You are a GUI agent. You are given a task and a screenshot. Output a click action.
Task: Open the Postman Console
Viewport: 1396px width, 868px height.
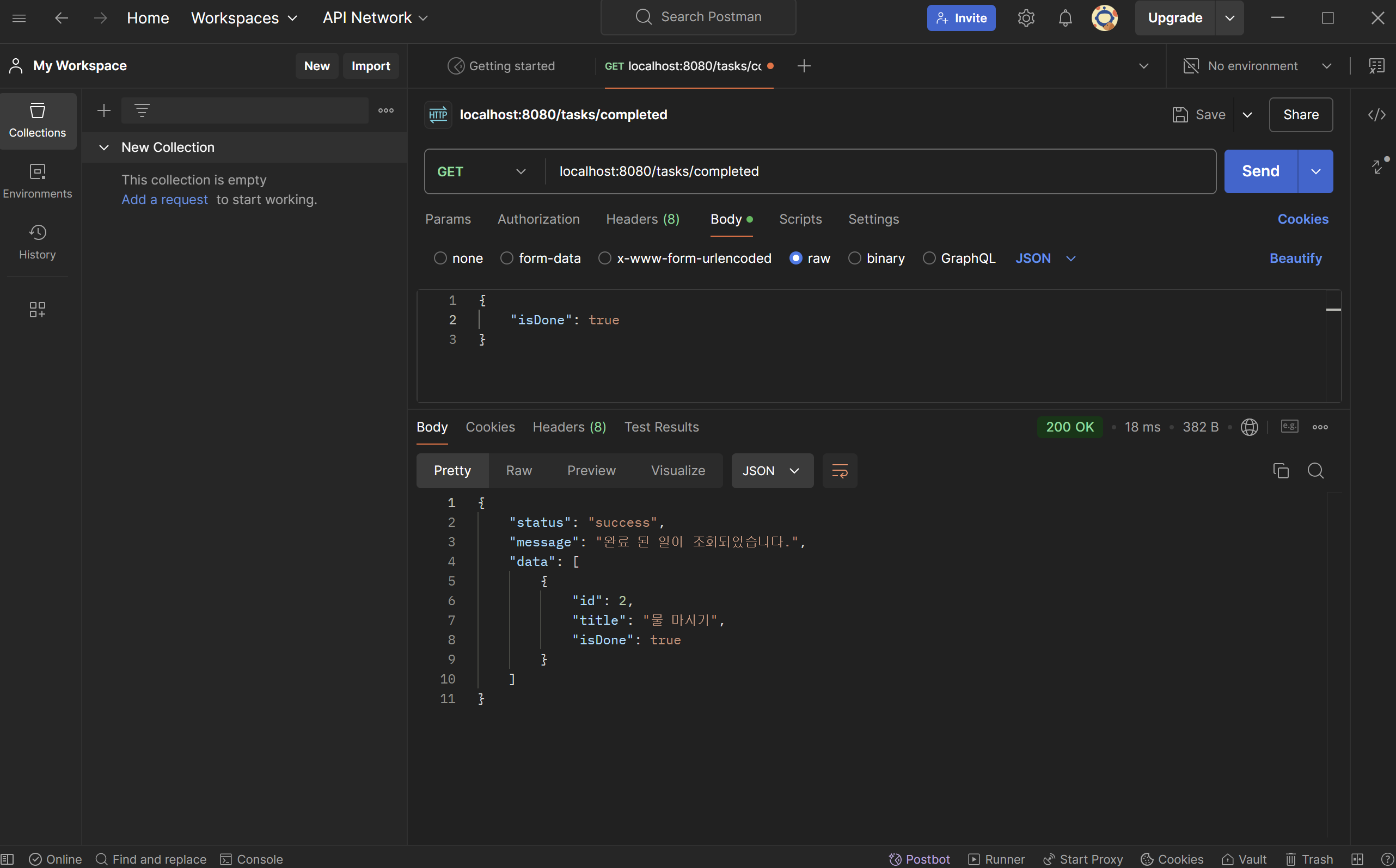252,859
